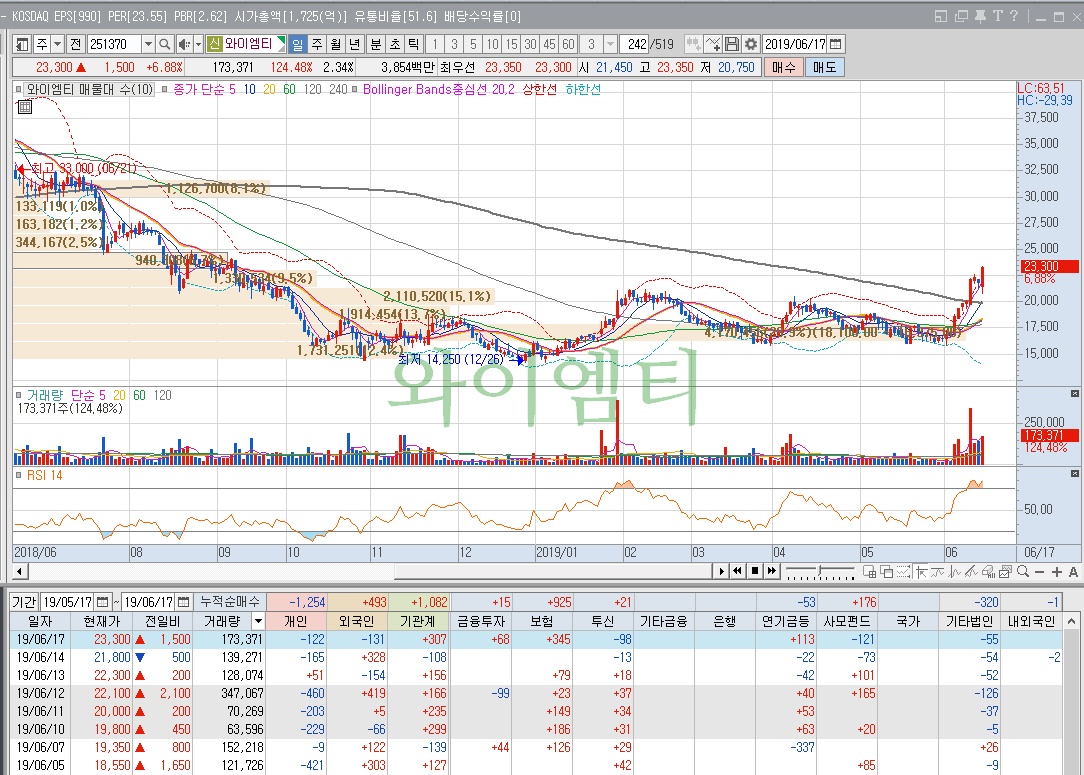Open the chart data table grid icon
This screenshot has height=775, width=1084.
(24, 106)
